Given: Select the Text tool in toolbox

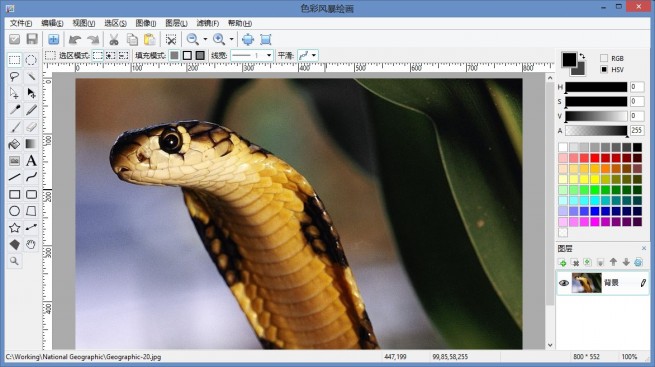Looking at the screenshot, I should click(x=31, y=161).
